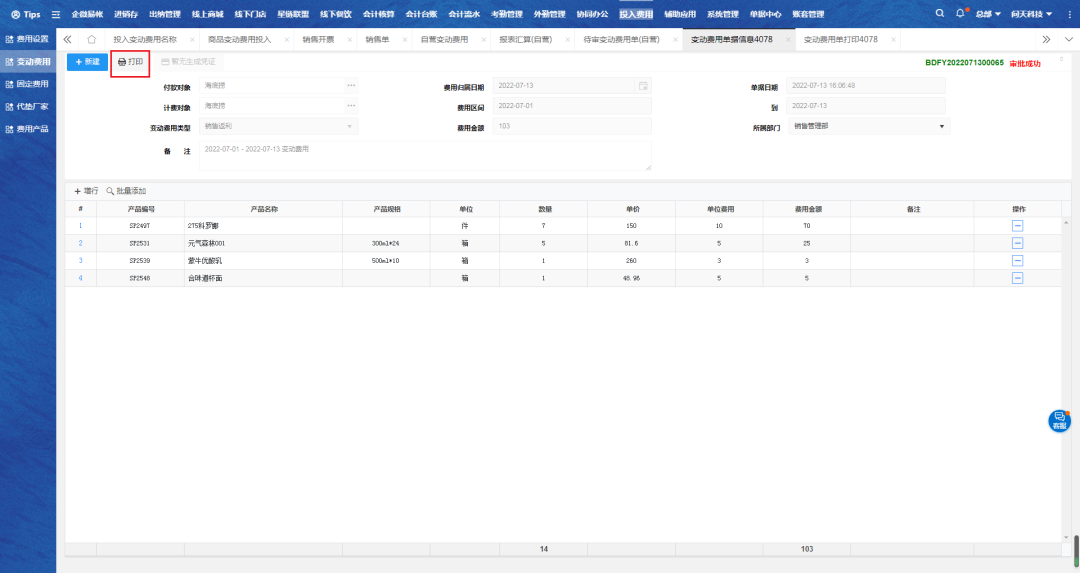Click the 客服 customer service floating icon
1080x573 pixels.
tap(1059, 421)
